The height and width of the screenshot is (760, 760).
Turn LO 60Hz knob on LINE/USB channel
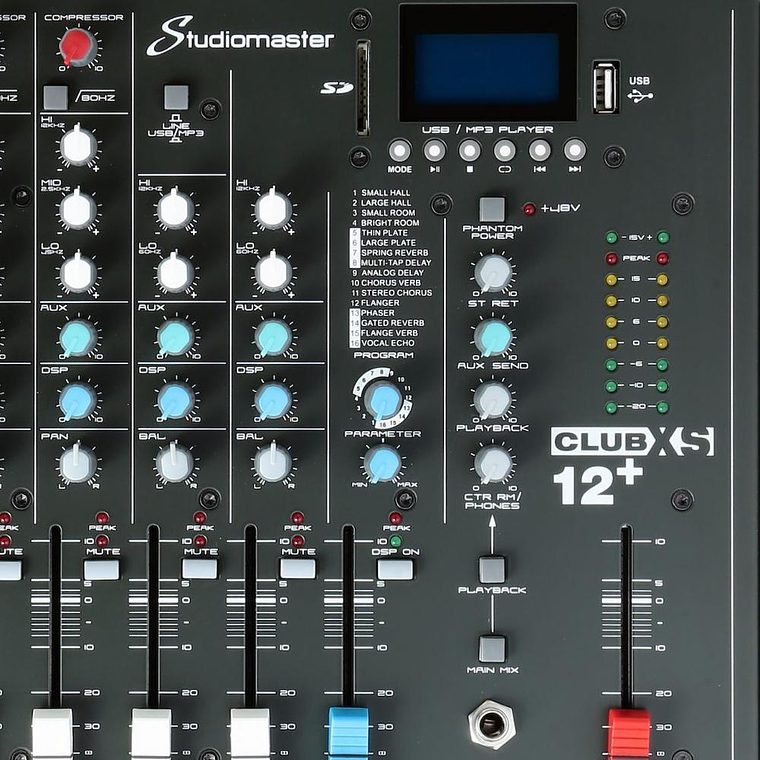pyautogui.click(x=175, y=274)
